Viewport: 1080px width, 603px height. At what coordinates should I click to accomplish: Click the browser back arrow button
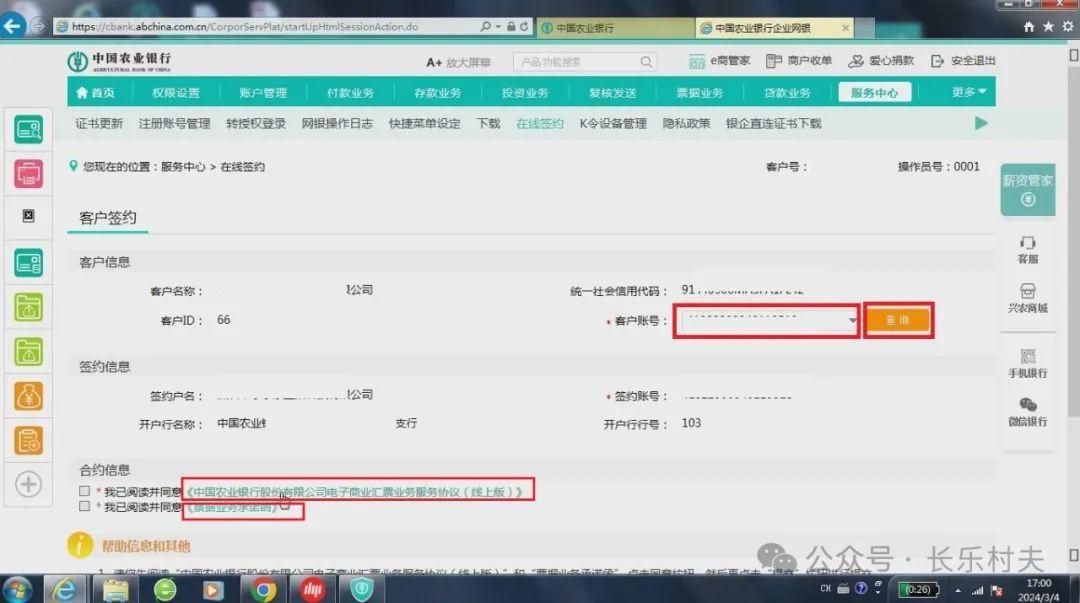coord(12,26)
